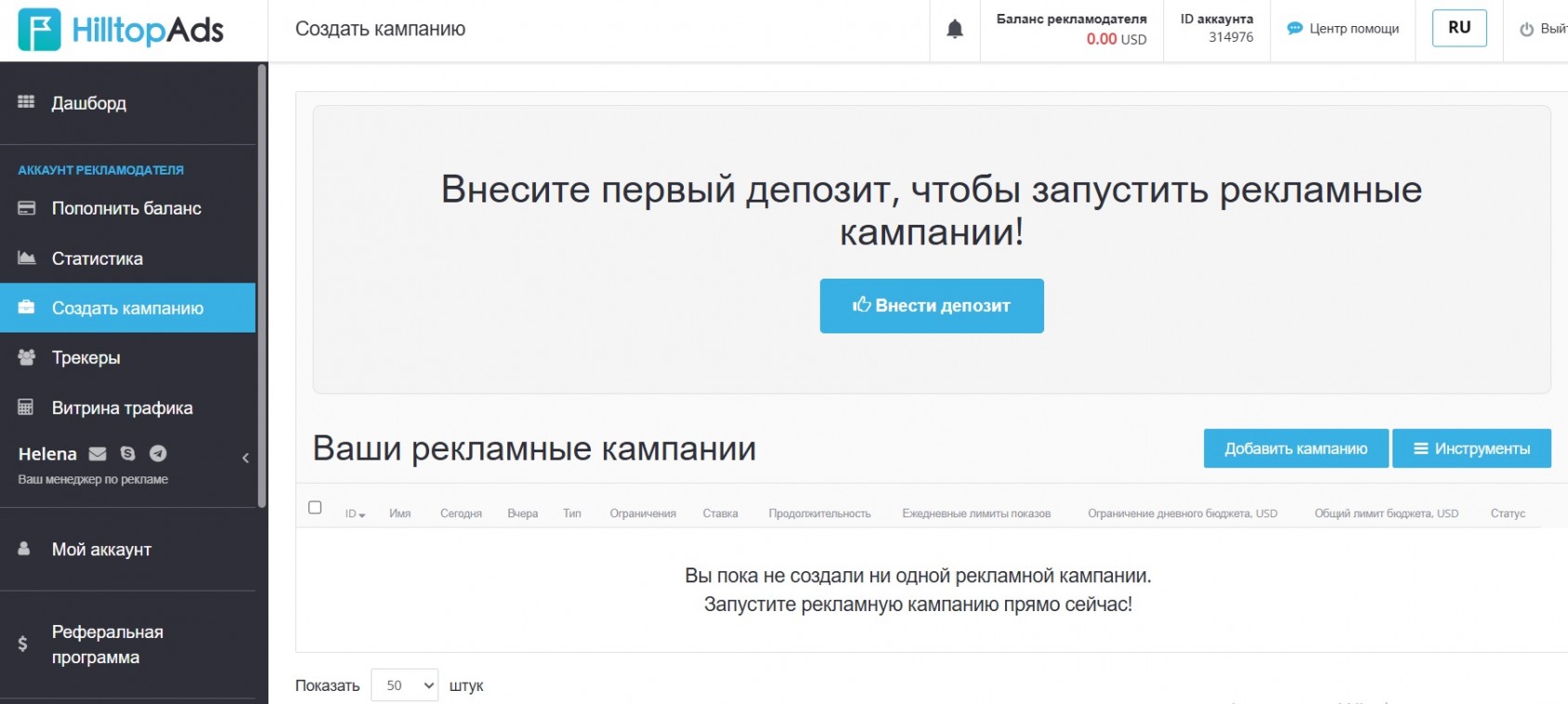Viewport: 1568px width, 704px height.
Task: Contact Helena via Telegram icon
Action: pyautogui.click(x=158, y=453)
